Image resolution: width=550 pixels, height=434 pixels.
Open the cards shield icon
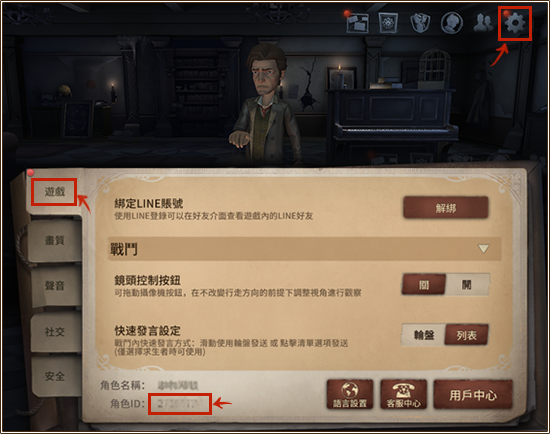(420, 23)
